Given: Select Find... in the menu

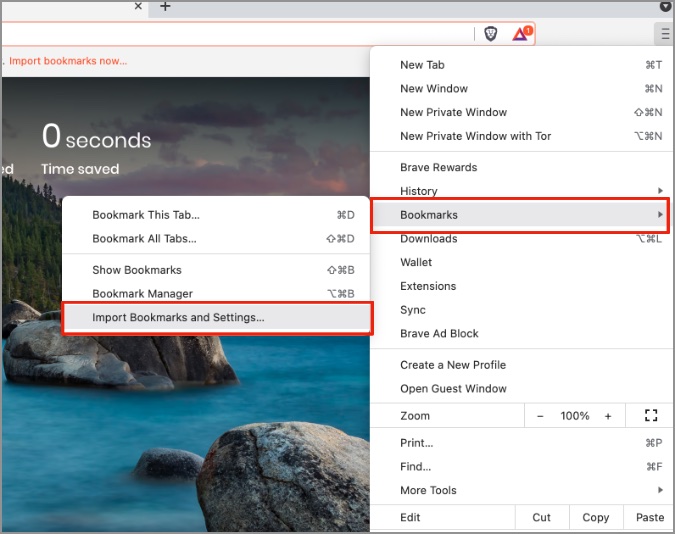Looking at the screenshot, I should 522,466.
